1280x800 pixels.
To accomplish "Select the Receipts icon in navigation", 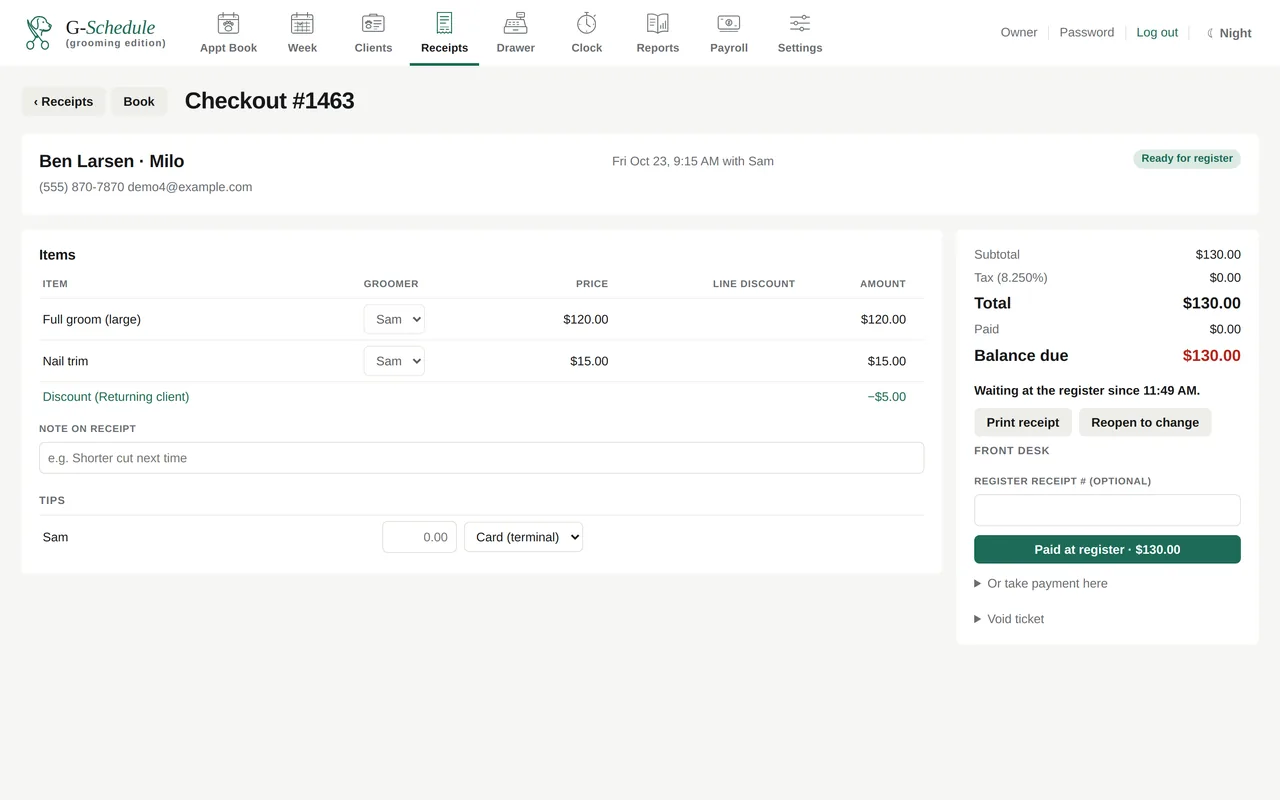I will click(x=444, y=23).
